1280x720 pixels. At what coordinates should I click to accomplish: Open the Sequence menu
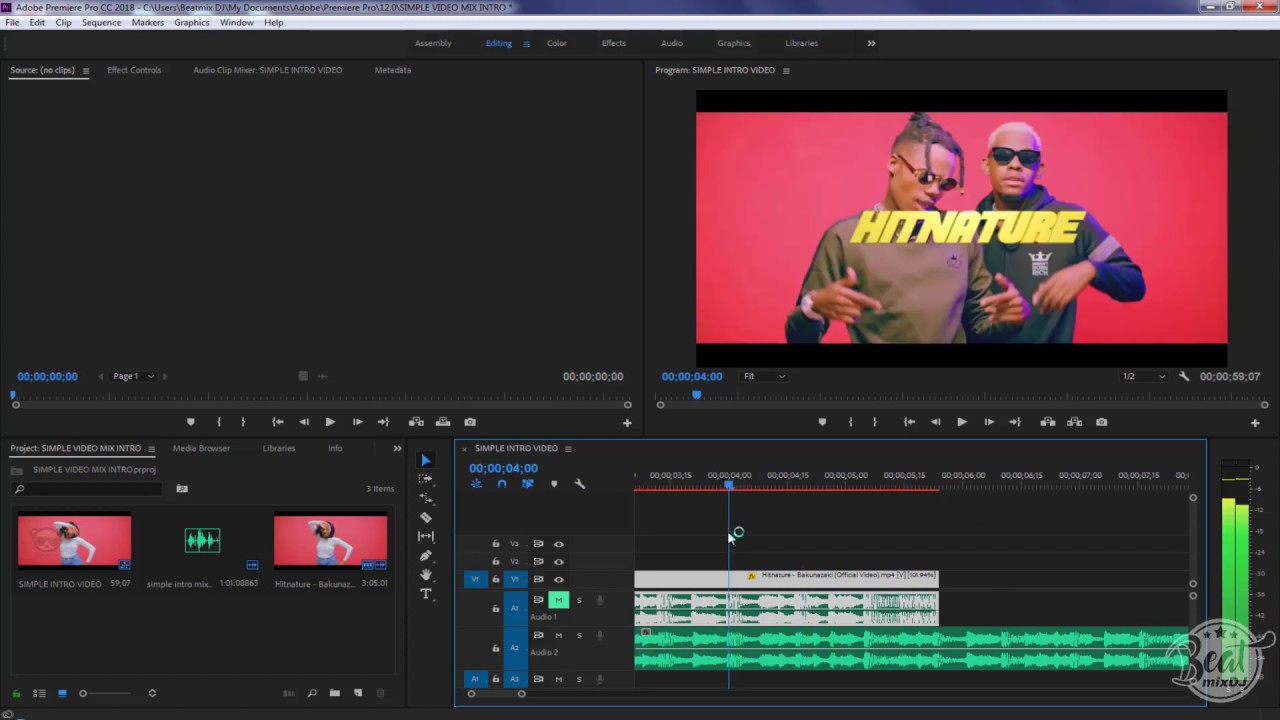coord(101,22)
